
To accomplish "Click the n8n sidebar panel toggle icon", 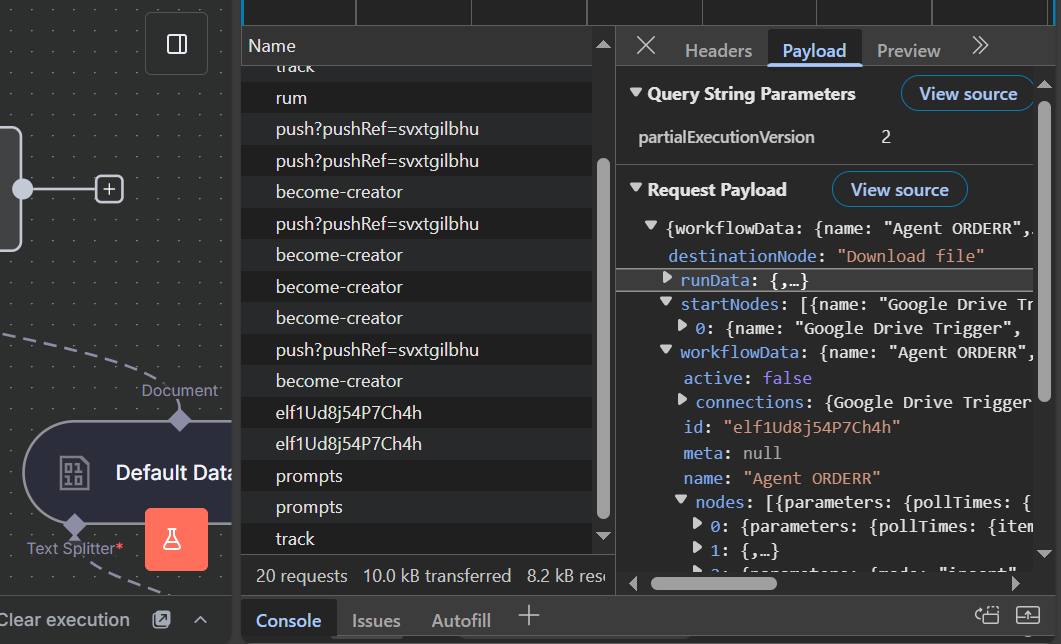I will click(x=177, y=44).
